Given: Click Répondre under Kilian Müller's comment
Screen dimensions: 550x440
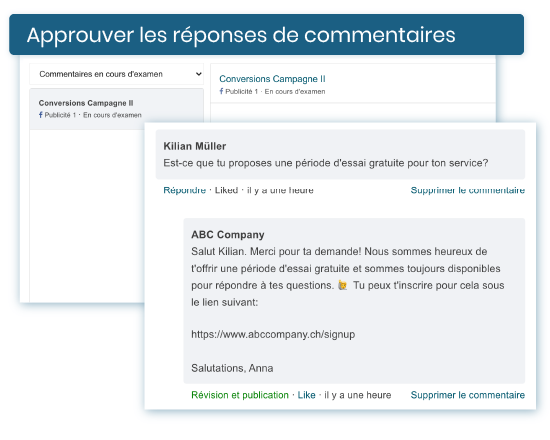Looking at the screenshot, I should click(x=185, y=190).
